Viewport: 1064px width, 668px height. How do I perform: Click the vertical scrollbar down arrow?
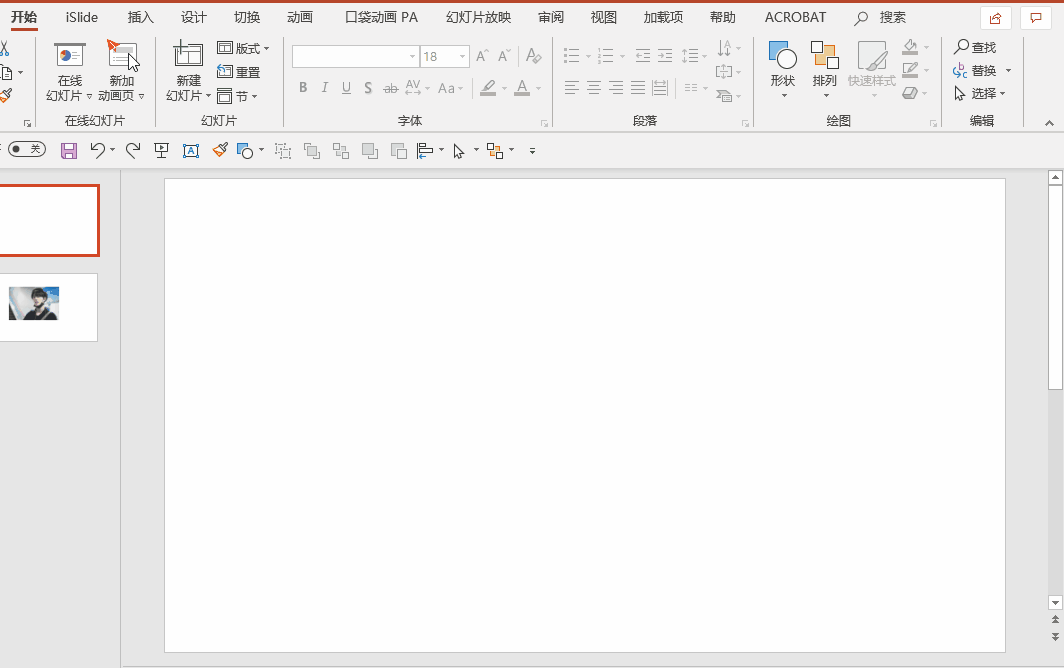[1055, 602]
